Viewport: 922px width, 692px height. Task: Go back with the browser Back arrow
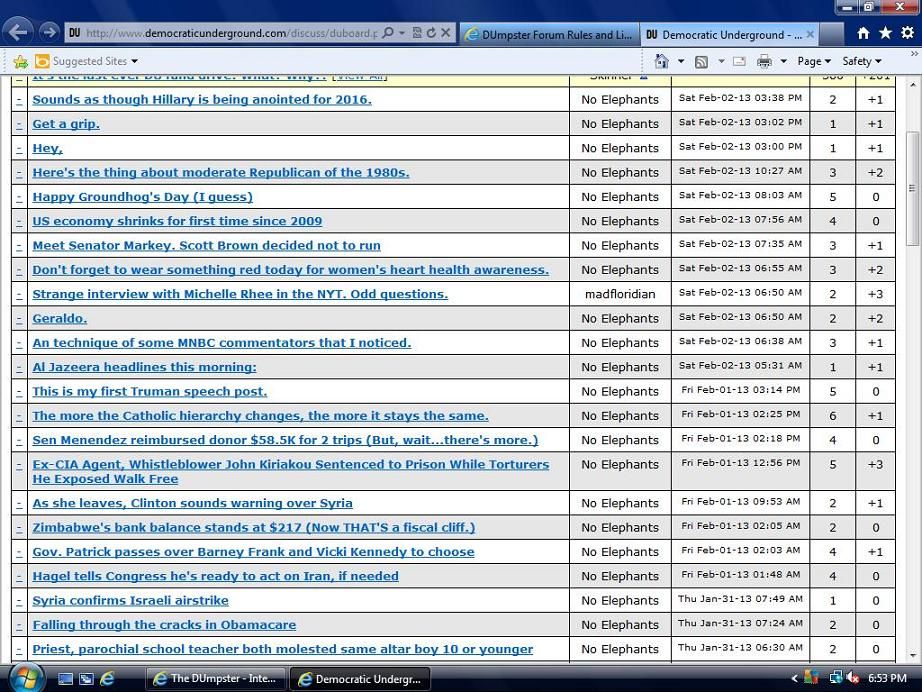(x=18, y=32)
